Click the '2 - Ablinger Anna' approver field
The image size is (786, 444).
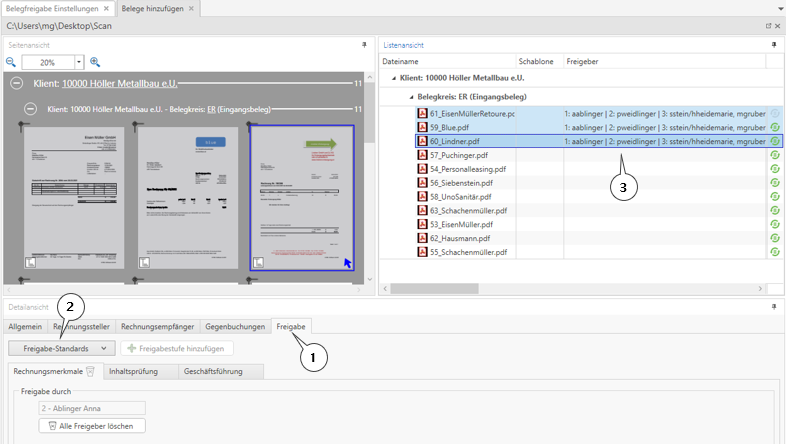tap(92, 408)
